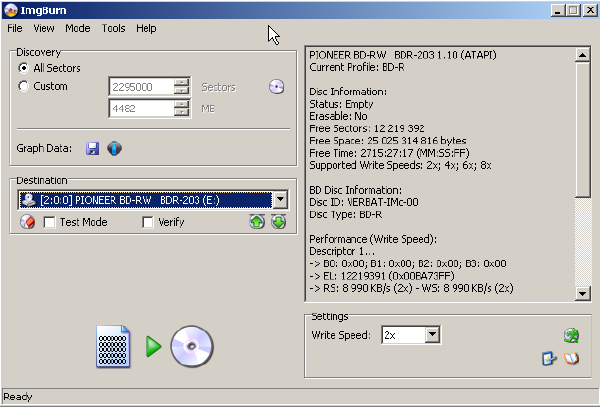This screenshot has width=600, height=407.
Task: Start discovery with the green play arrow
Action: point(153,347)
